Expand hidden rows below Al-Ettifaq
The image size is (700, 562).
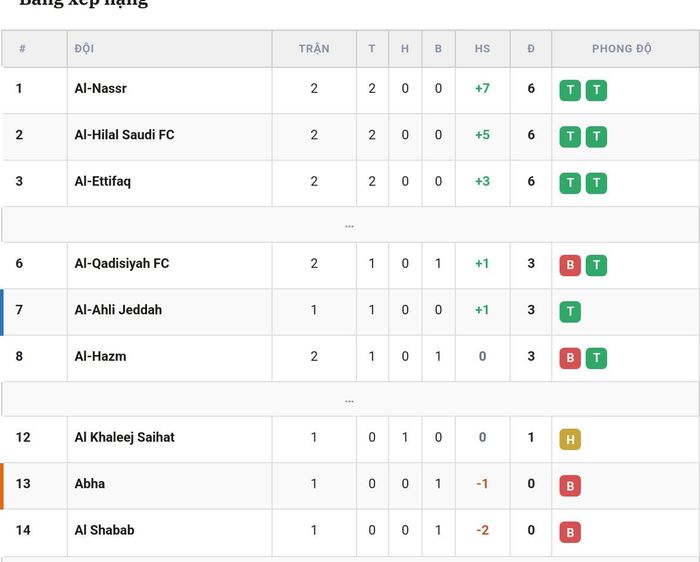pyautogui.click(x=350, y=225)
